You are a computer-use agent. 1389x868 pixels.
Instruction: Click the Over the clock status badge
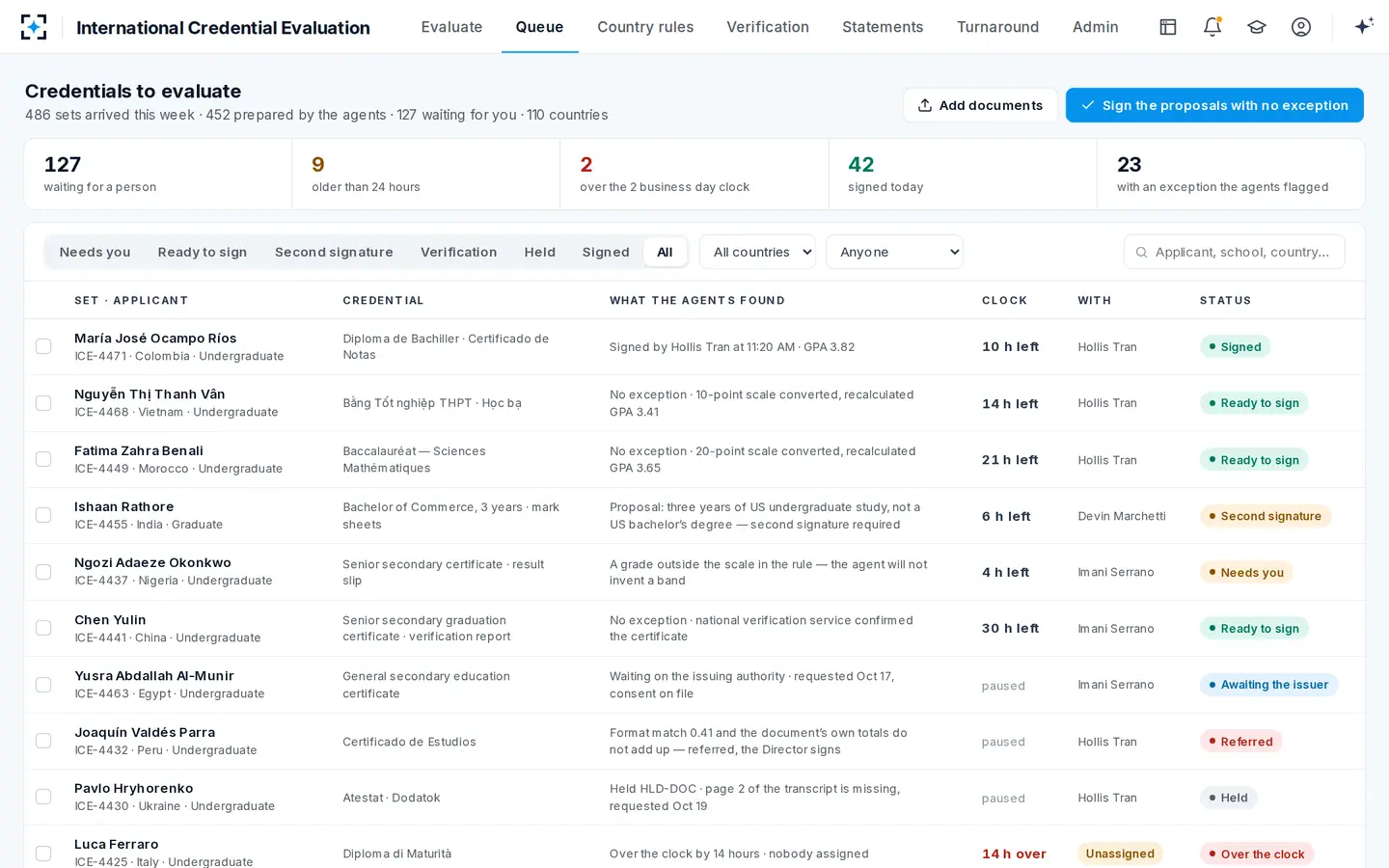(1256, 854)
